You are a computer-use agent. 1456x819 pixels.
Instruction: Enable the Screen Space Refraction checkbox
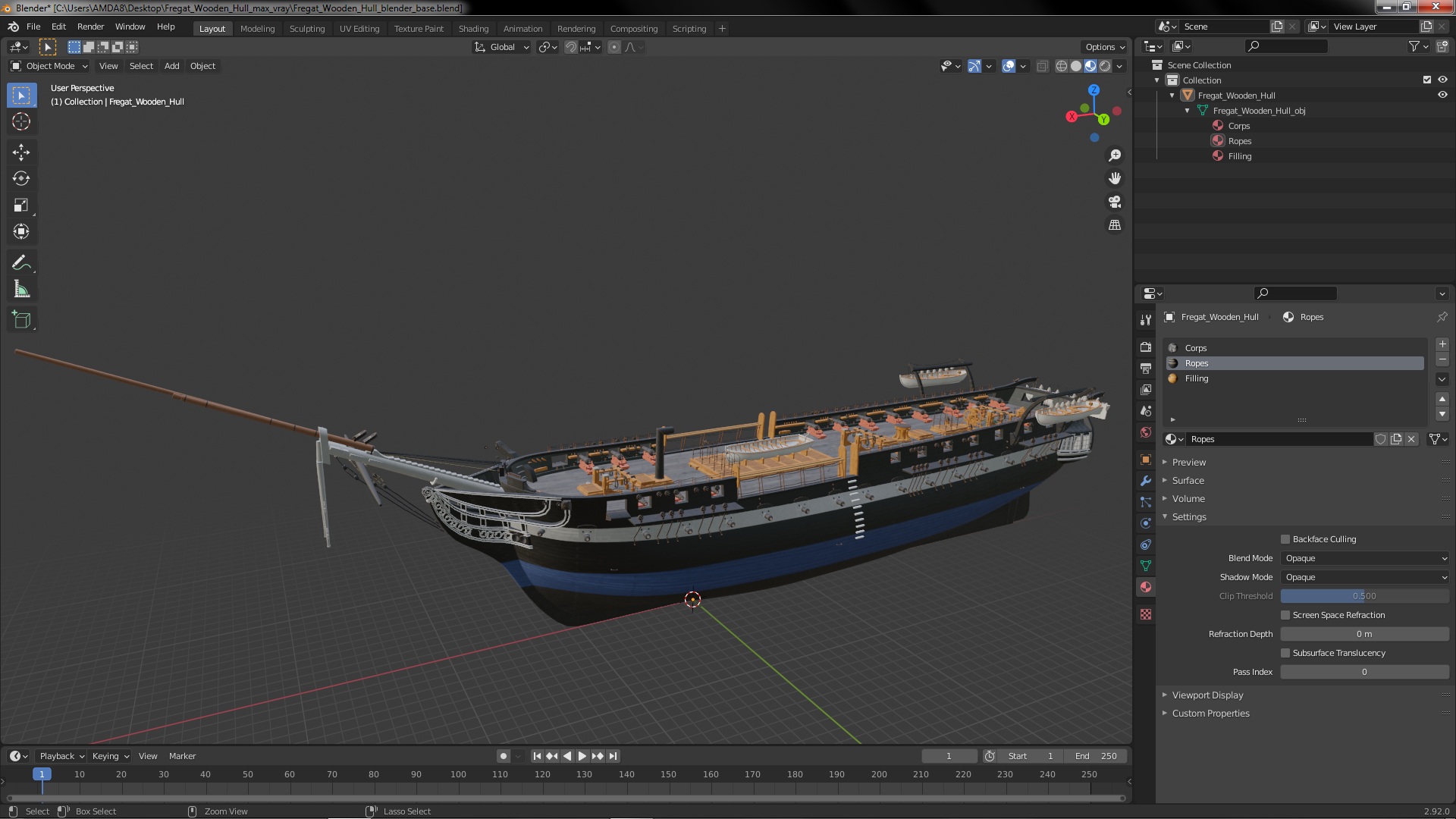coord(1285,615)
